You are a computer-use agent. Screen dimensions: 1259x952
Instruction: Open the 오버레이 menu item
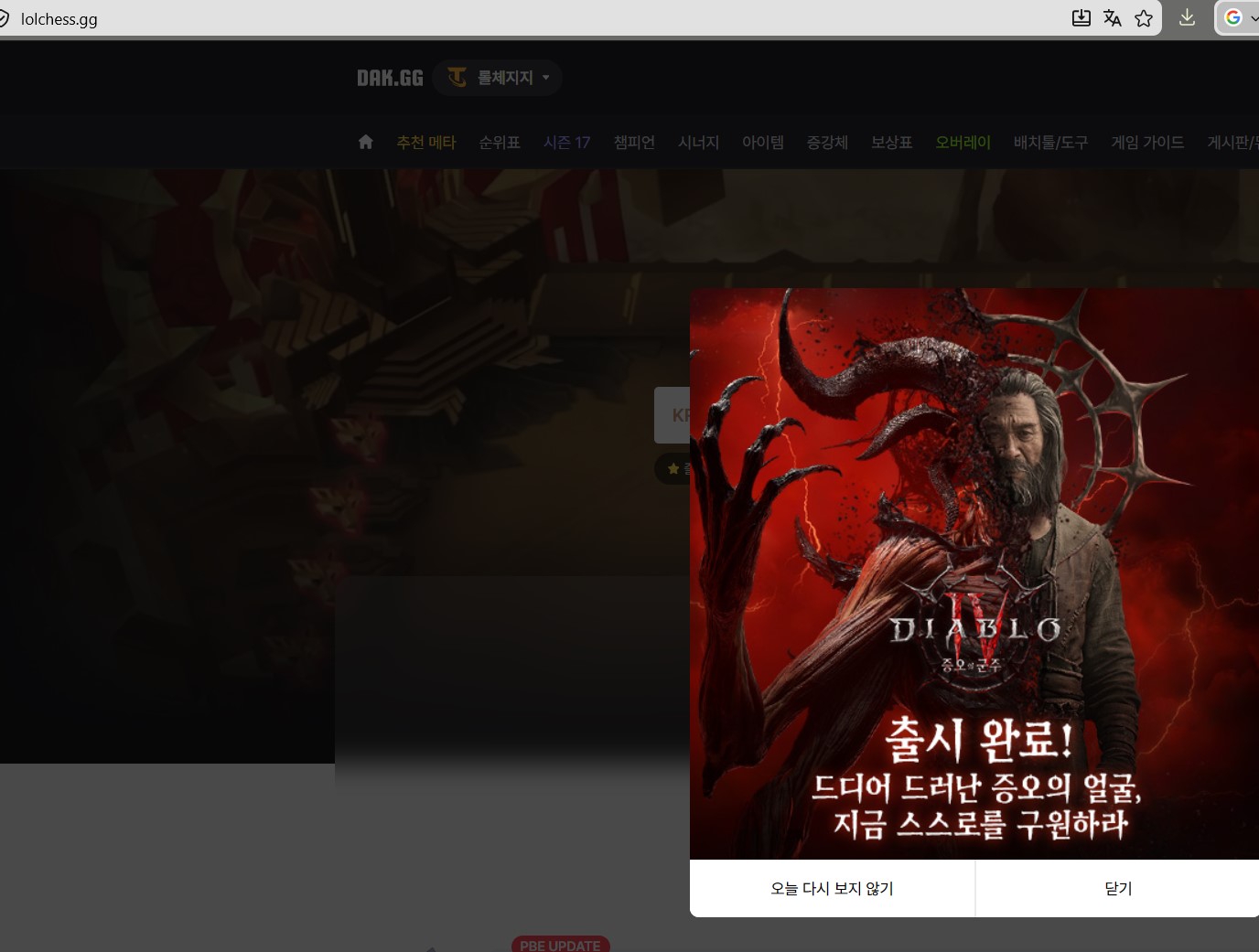coord(963,143)
